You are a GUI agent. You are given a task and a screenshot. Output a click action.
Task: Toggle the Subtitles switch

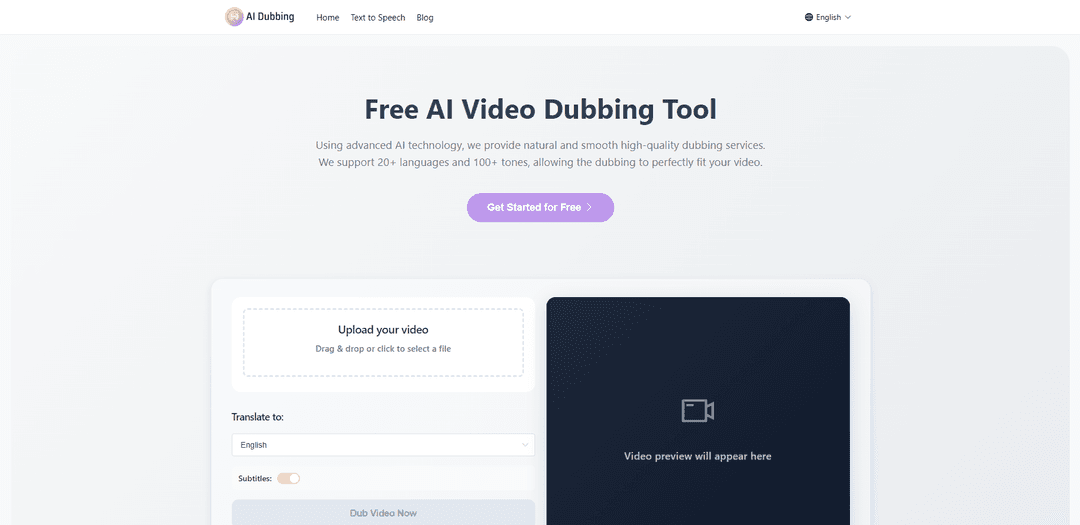pos(288,478)
